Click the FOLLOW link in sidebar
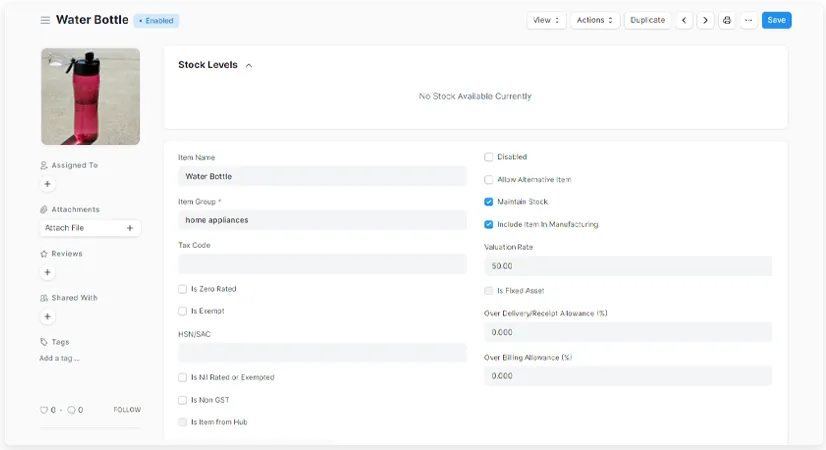The width and height of the screenshot is (826, 450). point(127,410)
